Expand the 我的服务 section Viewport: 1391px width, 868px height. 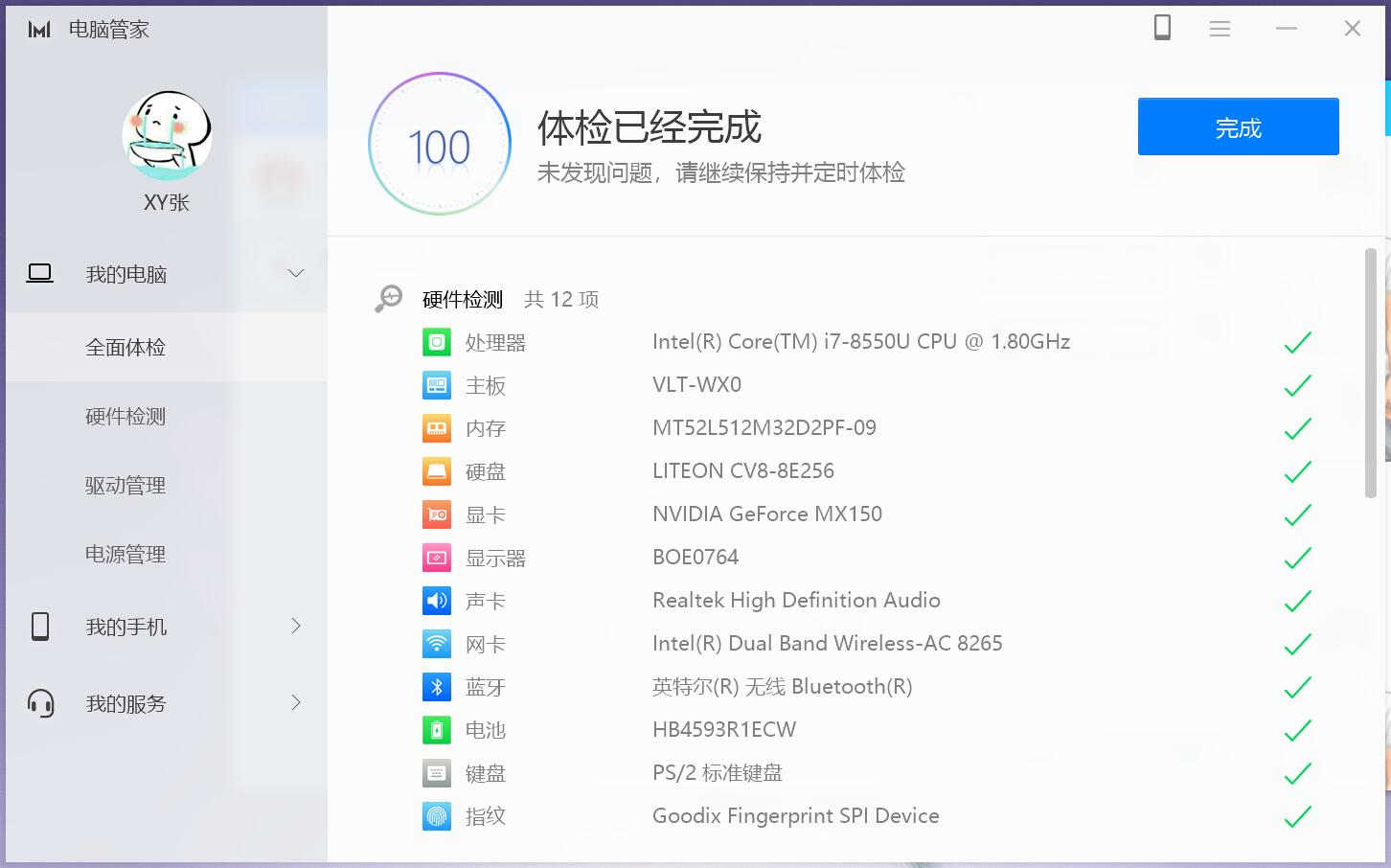click(x=295, y=702)
